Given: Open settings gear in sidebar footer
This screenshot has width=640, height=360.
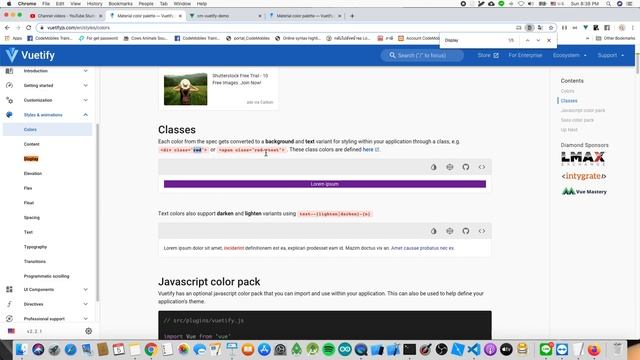Looking at the screenshot, I should click(89, 331).
